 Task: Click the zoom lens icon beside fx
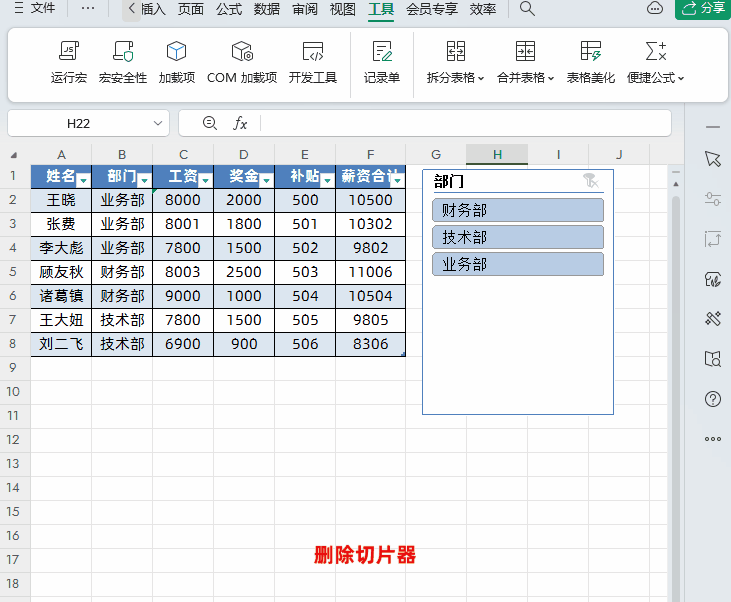pyautogui.click(x=210, y=123)
